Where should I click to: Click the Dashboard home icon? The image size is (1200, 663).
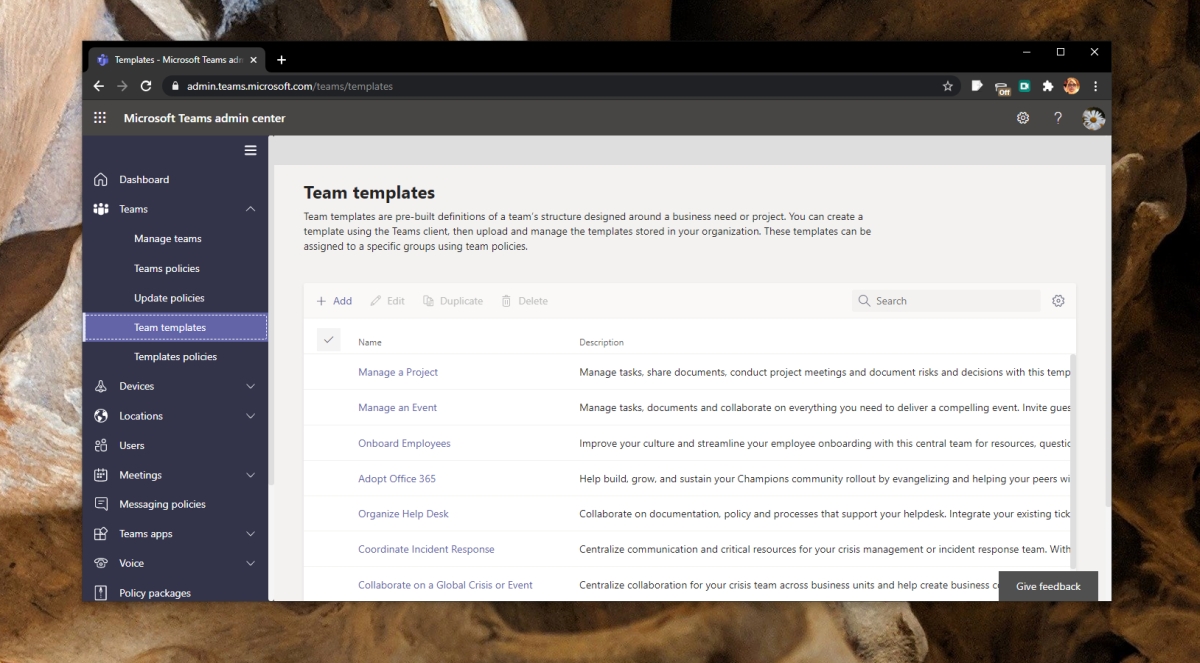[x=101, y=180]
